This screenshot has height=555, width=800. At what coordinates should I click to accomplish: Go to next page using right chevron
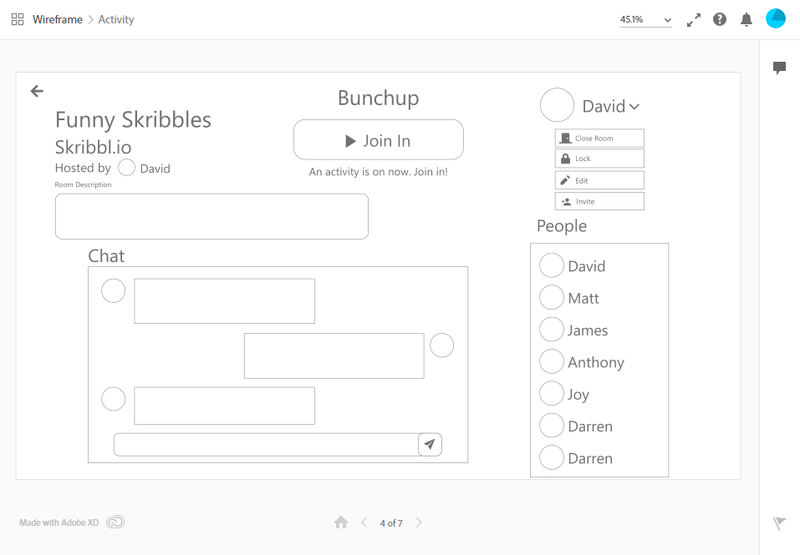point(419,522)
